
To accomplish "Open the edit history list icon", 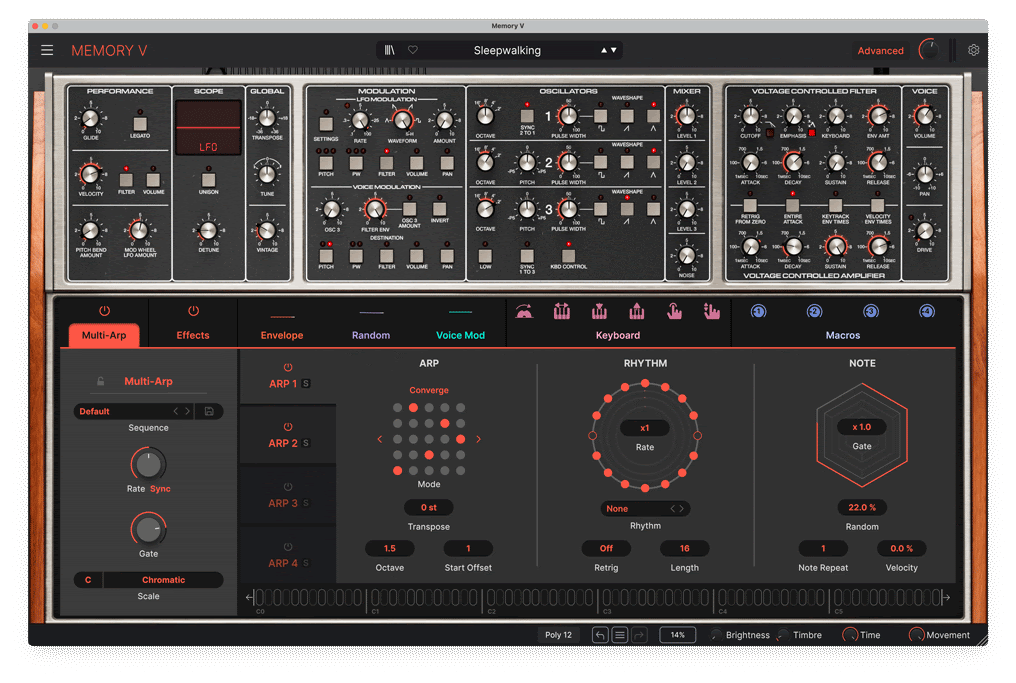I will click(619, 635).
